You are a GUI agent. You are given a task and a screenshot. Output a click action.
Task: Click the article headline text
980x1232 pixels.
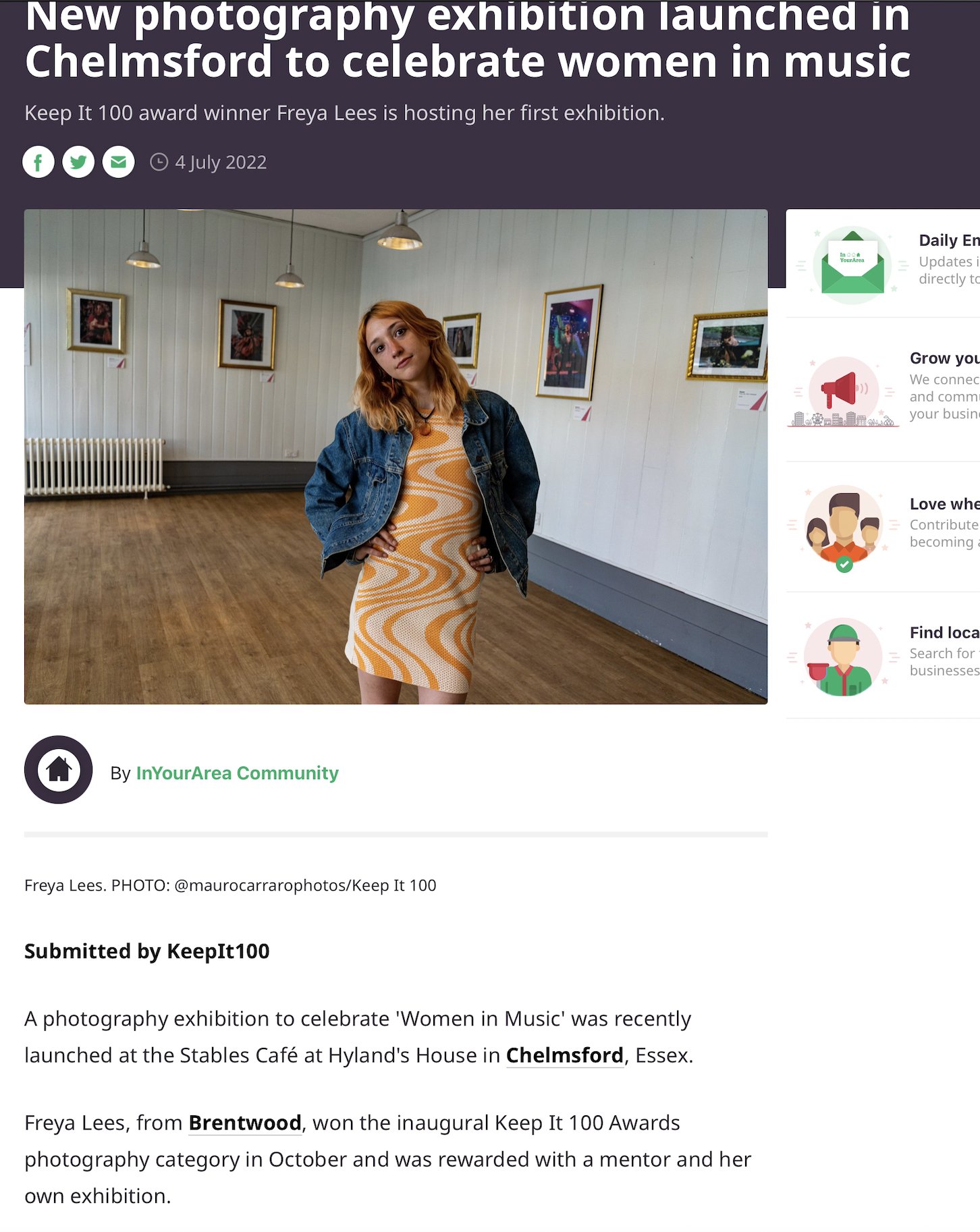(x=468, y=39)
